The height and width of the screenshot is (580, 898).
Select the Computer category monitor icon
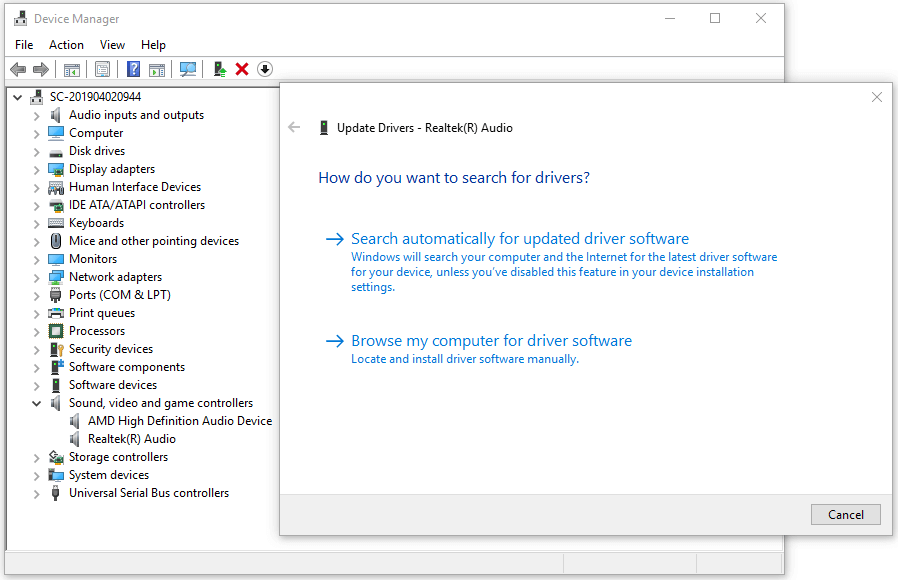56,133
